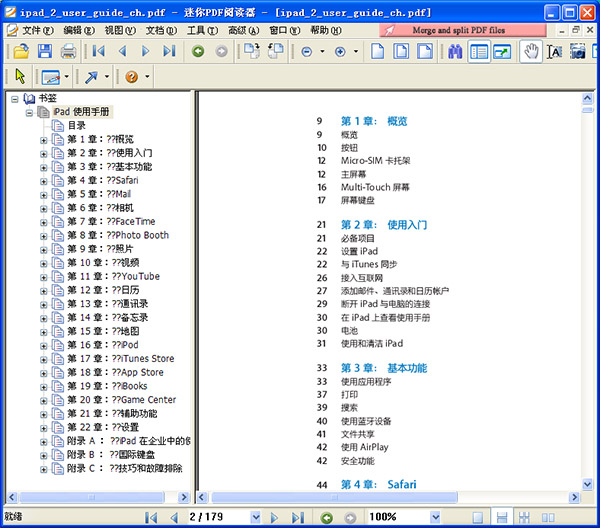Go to previous page in the top toolbar
Image resolution: width=600 pixels, height=528 pixels.
tap(122, 51)
